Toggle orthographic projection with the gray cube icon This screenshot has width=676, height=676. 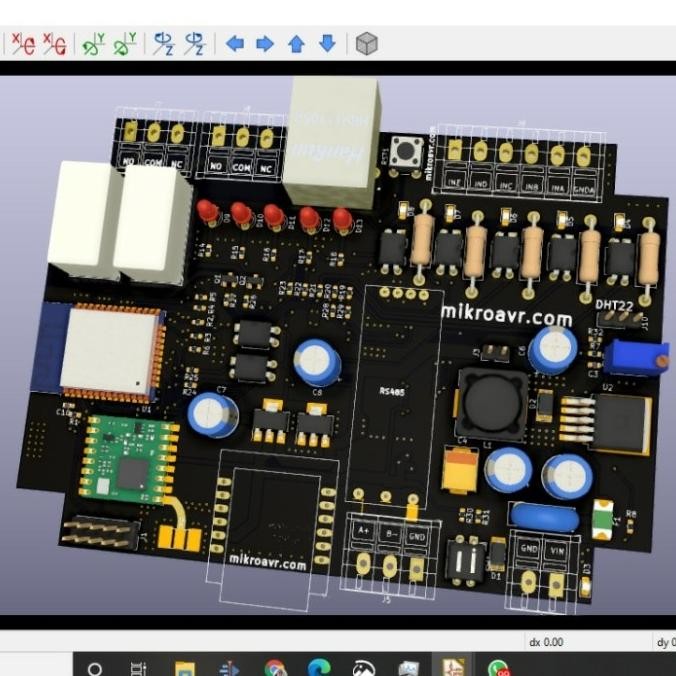point(367,44)
